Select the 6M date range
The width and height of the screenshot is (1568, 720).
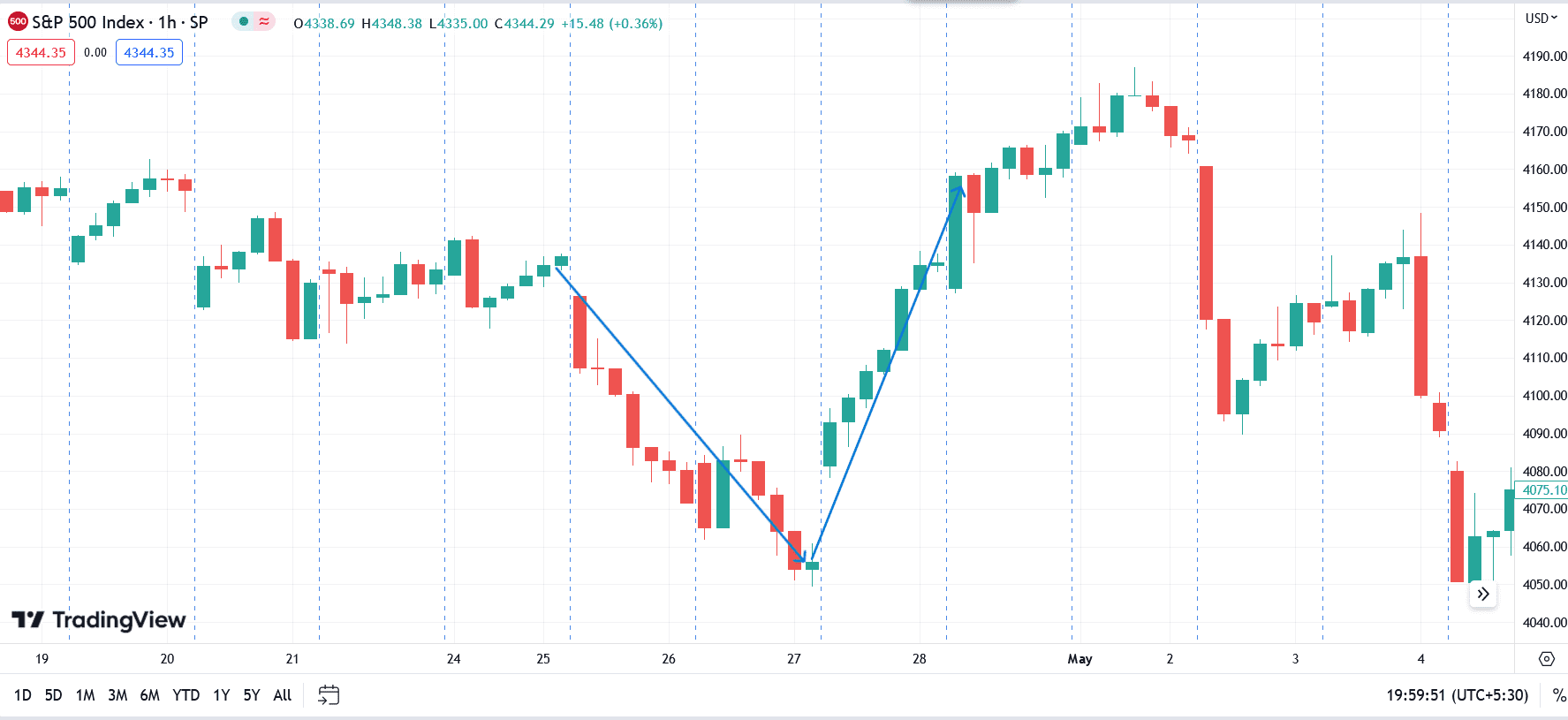click(x=150, y=695)
